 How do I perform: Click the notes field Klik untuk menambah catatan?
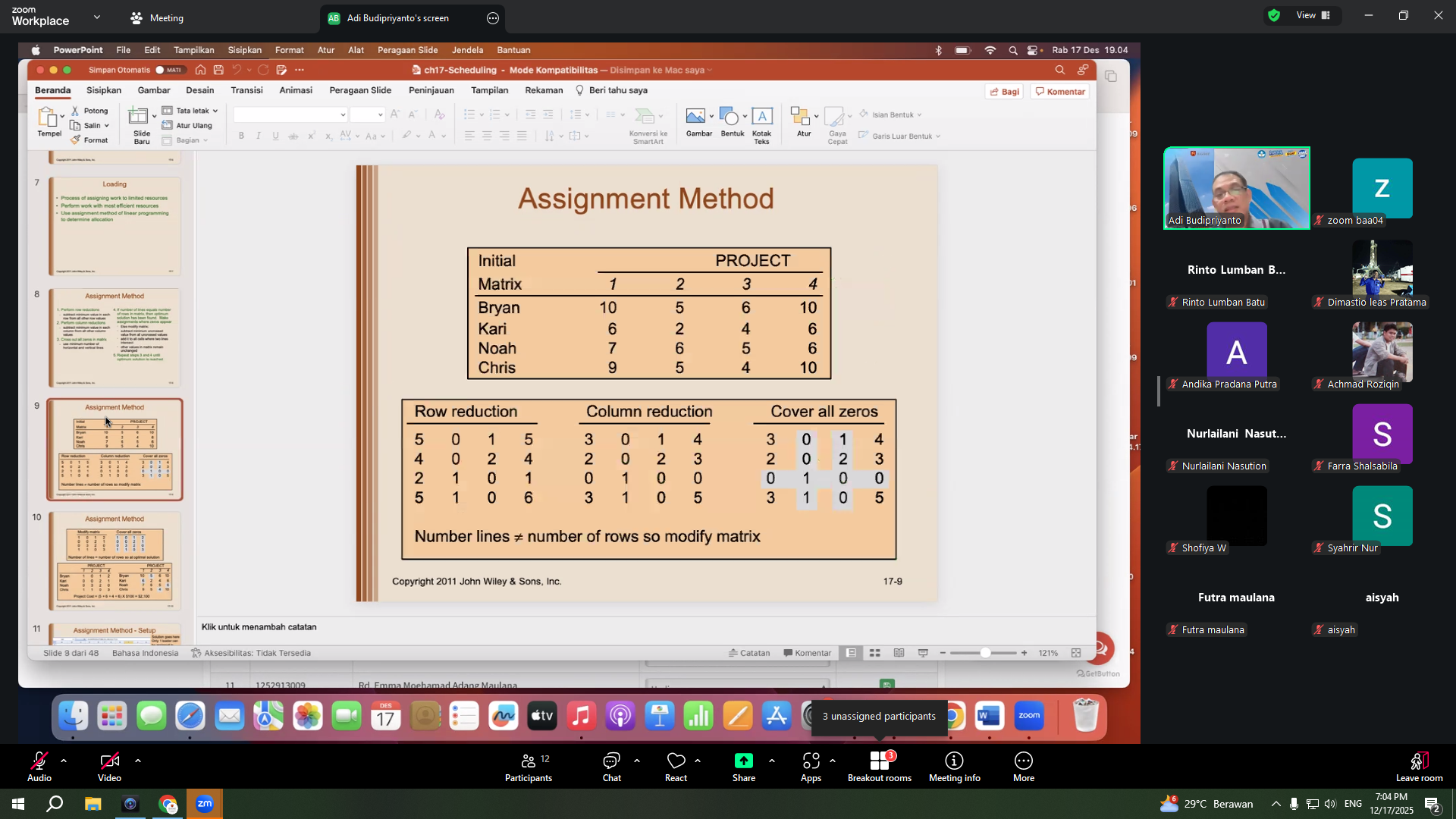(259, 627)
